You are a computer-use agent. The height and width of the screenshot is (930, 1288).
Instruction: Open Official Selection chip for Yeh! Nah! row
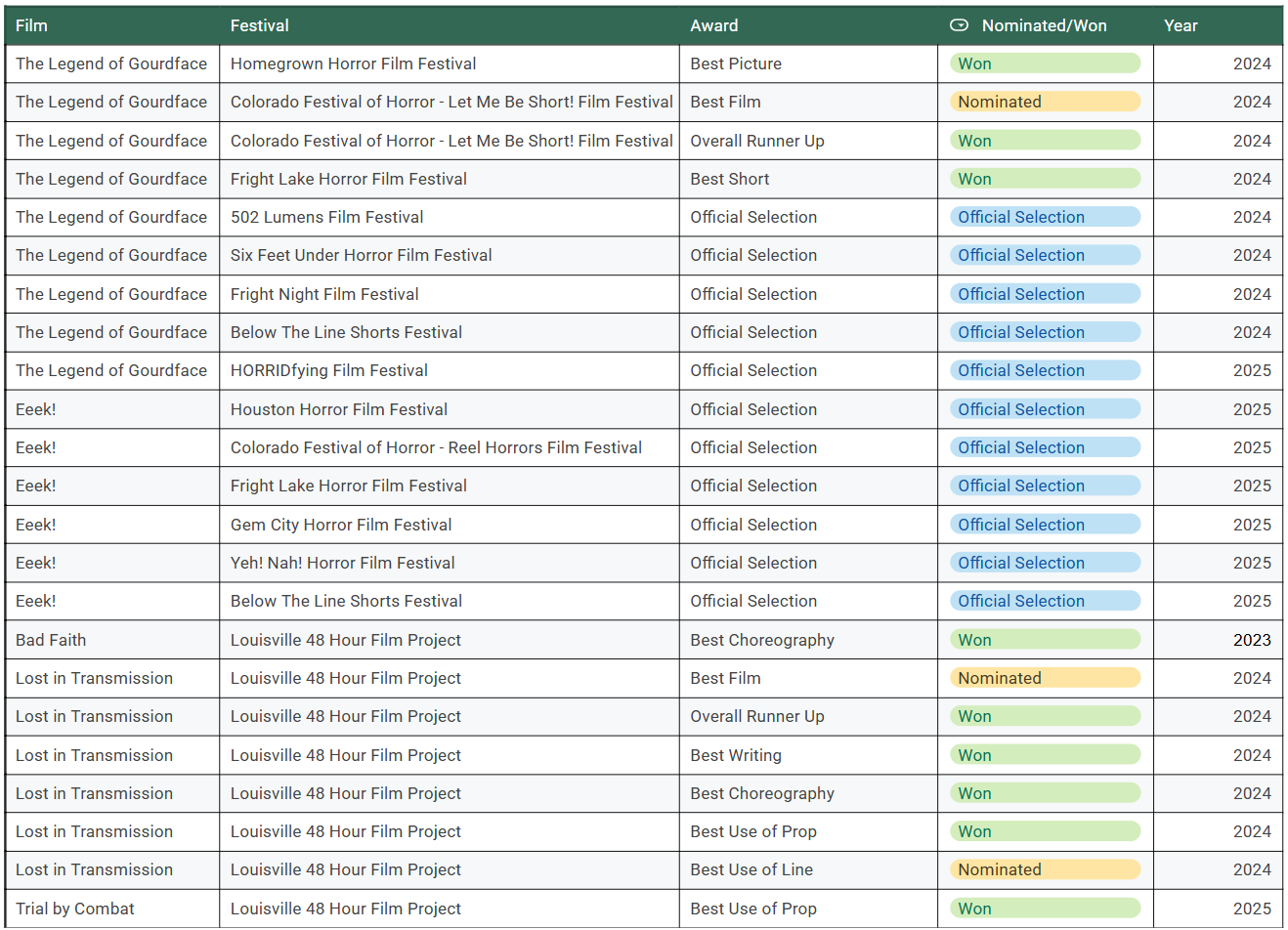1045,563
